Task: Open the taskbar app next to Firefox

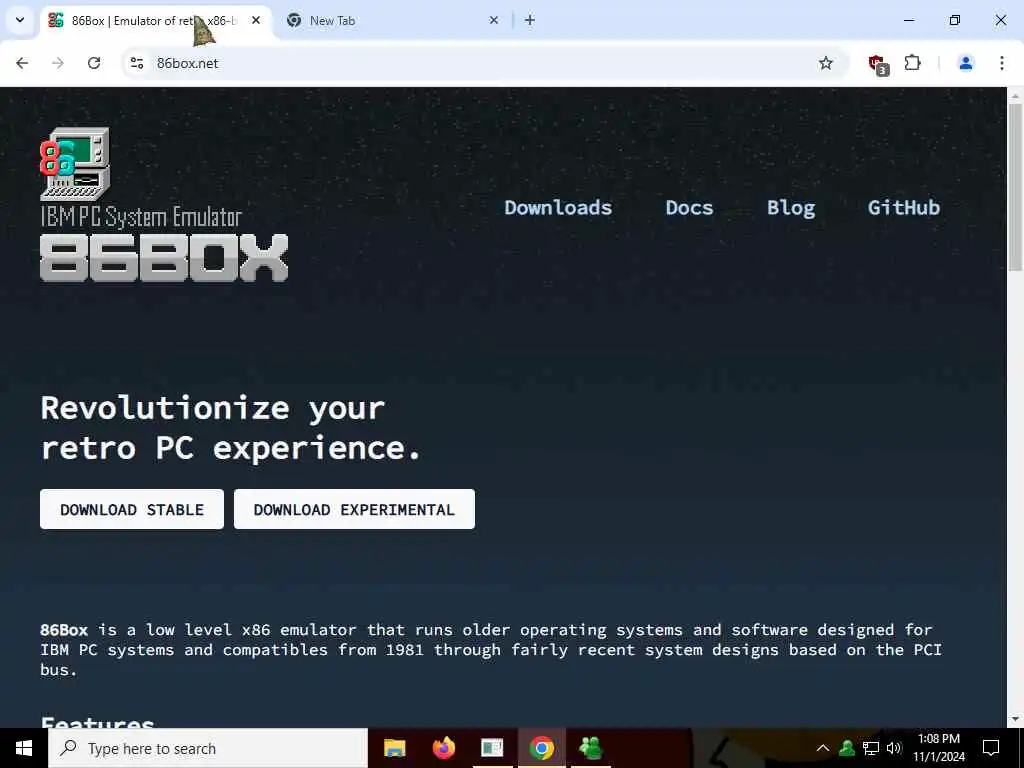Action: [x=492, y=748]
